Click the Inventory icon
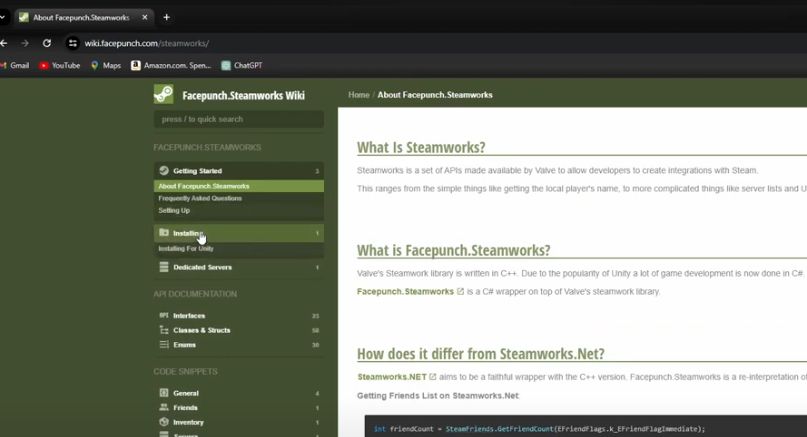Viewport: 807px width, 437px height. [164, 422]
